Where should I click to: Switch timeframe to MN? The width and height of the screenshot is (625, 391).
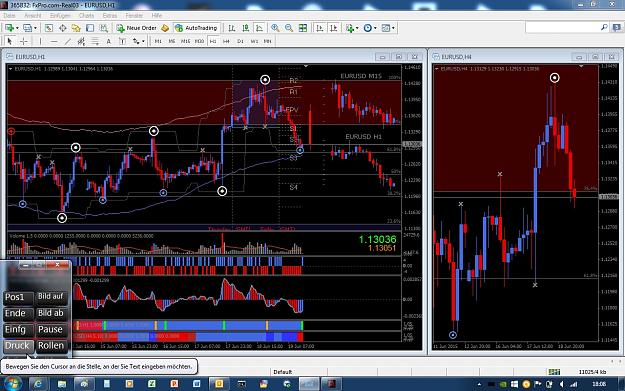(x=267, y=41)
